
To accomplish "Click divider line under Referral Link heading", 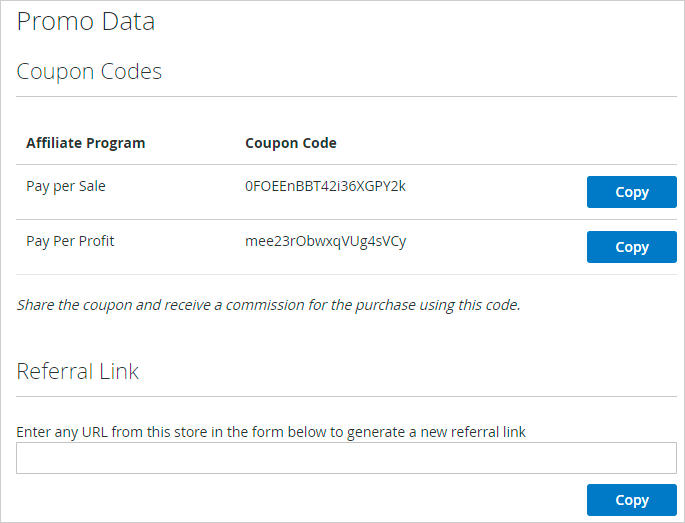I will [346, 396].
